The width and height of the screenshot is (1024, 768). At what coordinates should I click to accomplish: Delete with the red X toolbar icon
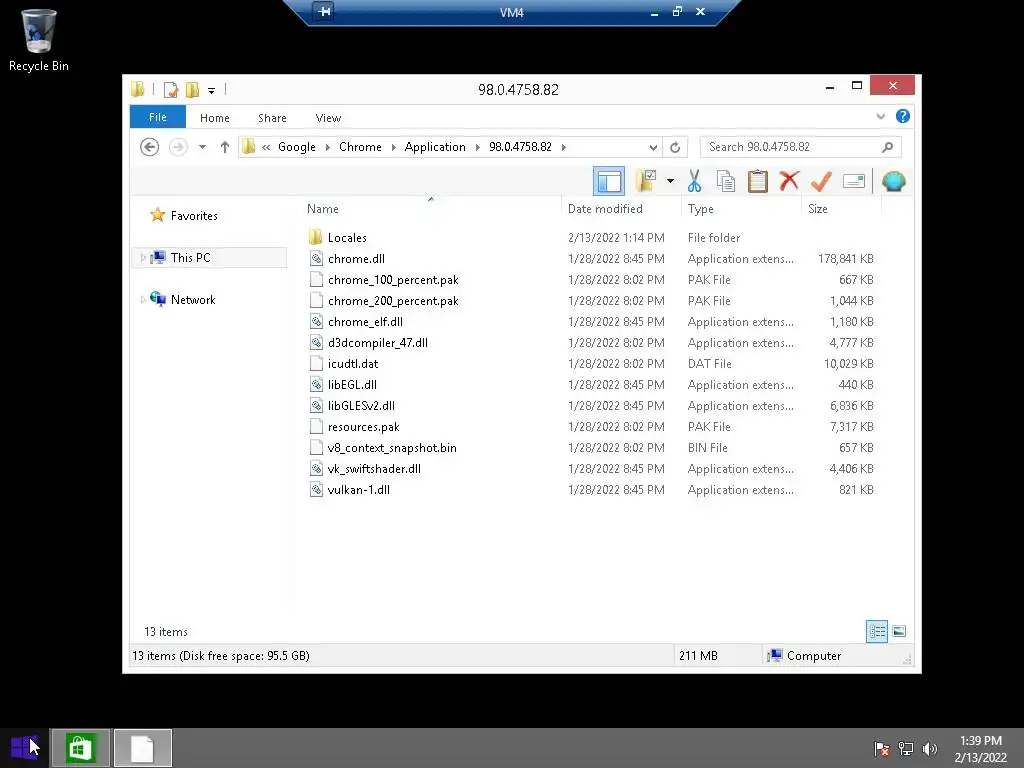click(789, 181)
